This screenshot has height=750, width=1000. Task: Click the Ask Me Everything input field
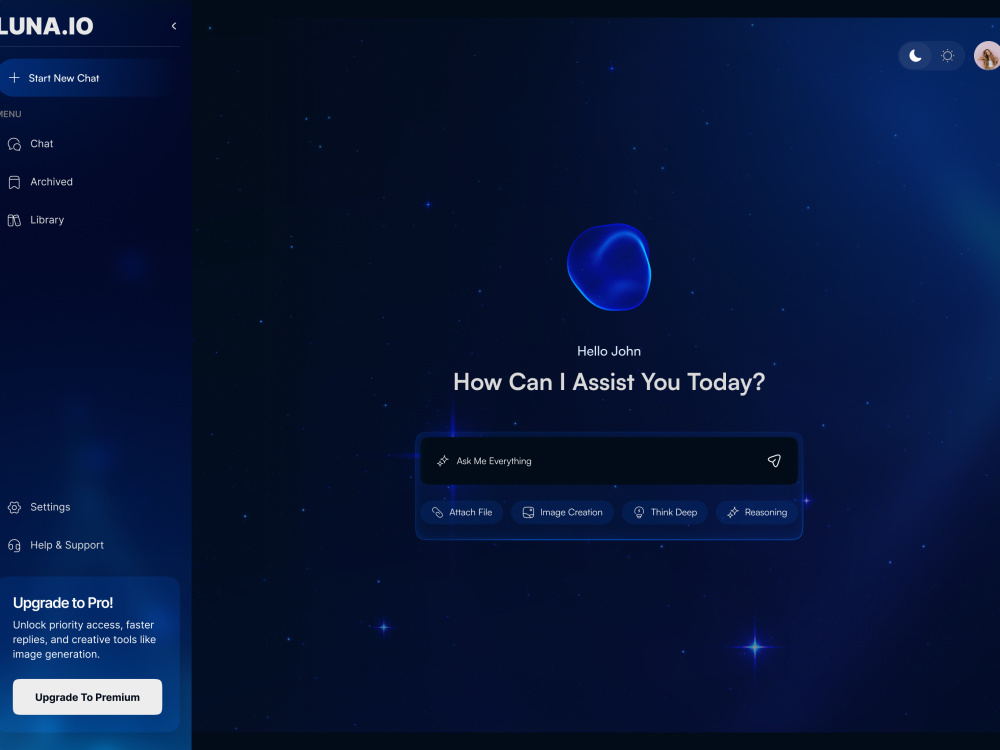point(609,460)
